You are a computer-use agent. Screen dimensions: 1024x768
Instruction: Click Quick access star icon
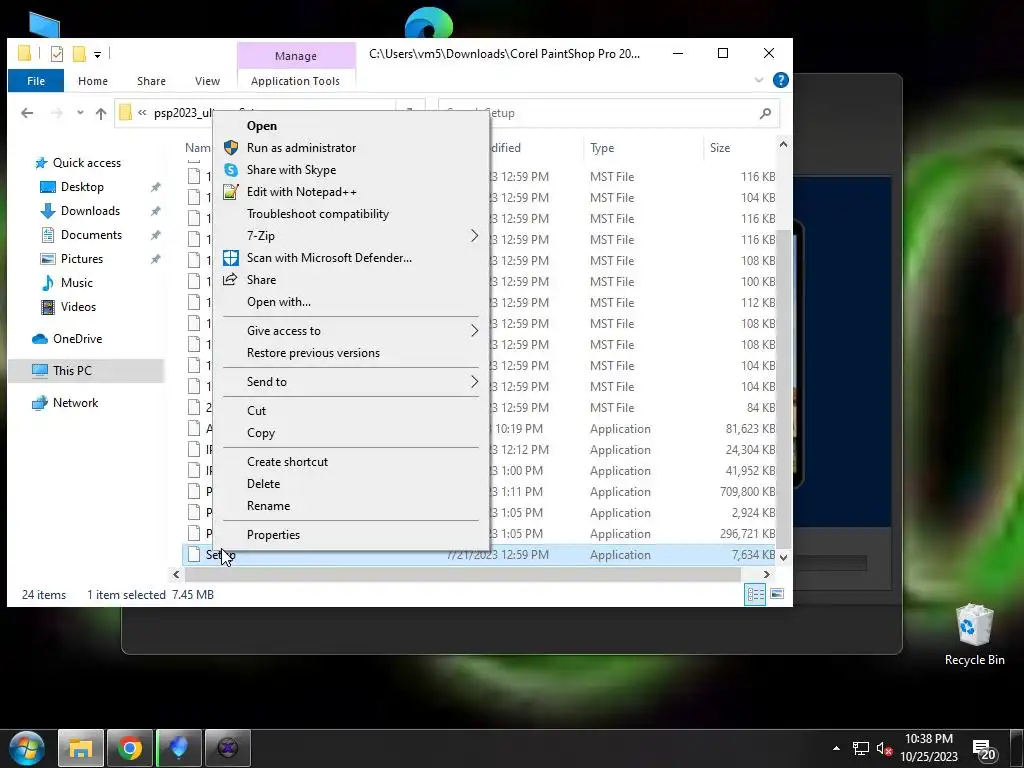coord(41,163)
